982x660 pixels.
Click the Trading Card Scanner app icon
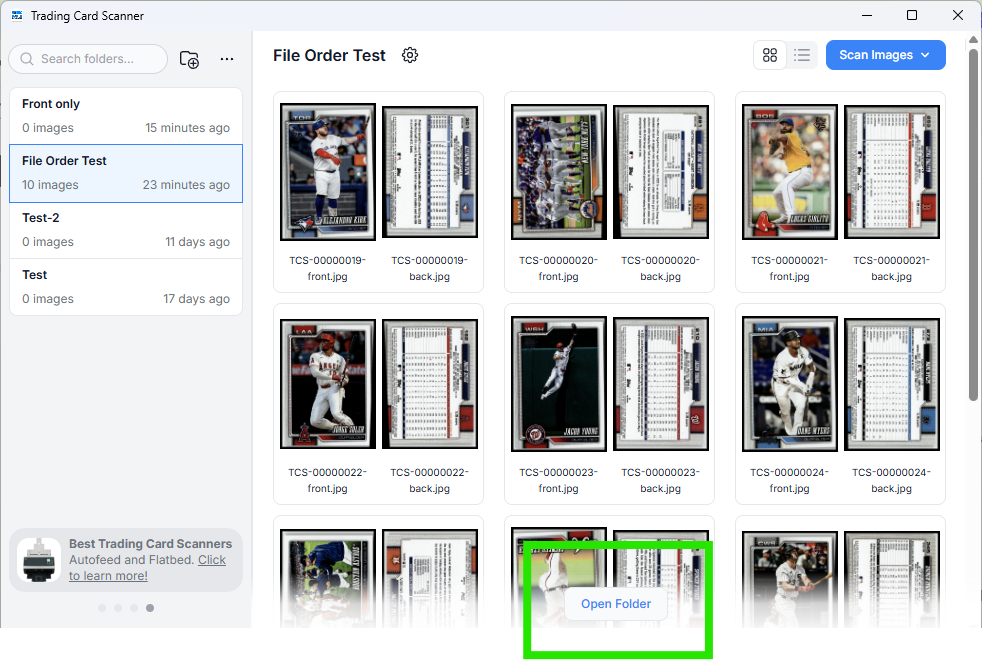(x=17, y=15)
